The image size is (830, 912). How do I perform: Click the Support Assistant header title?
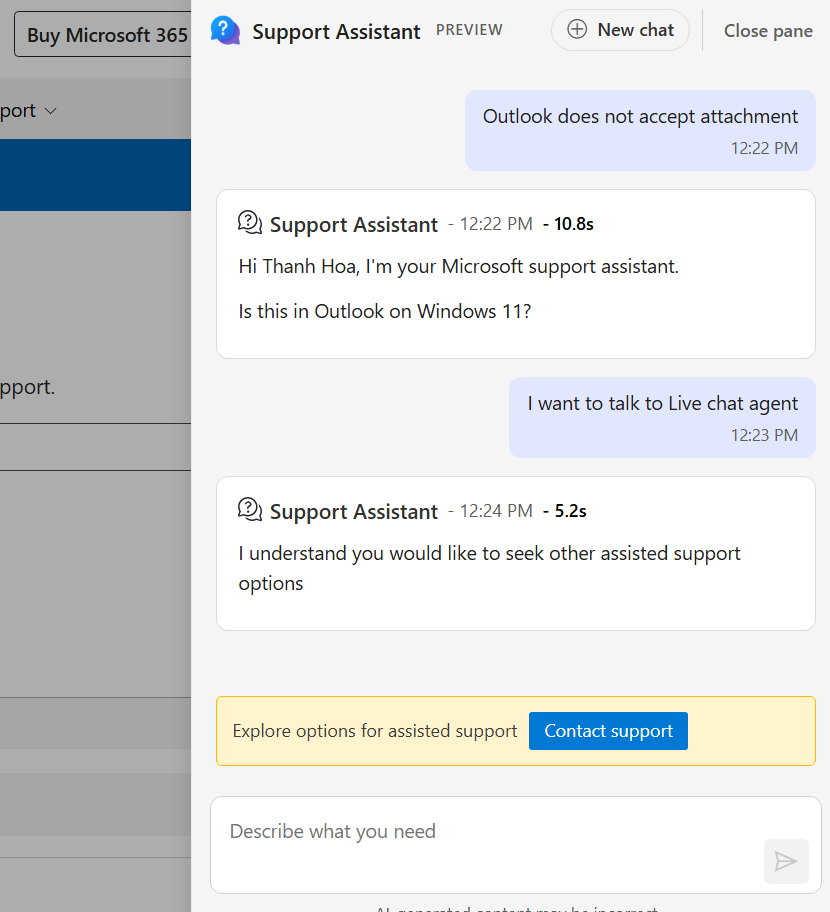[x=336, y=31]
